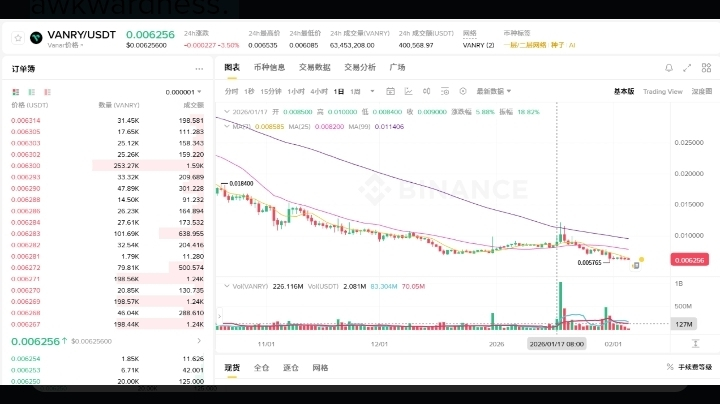Click the chart auto-scale icon at bottom right

click(x=695, y=343)
